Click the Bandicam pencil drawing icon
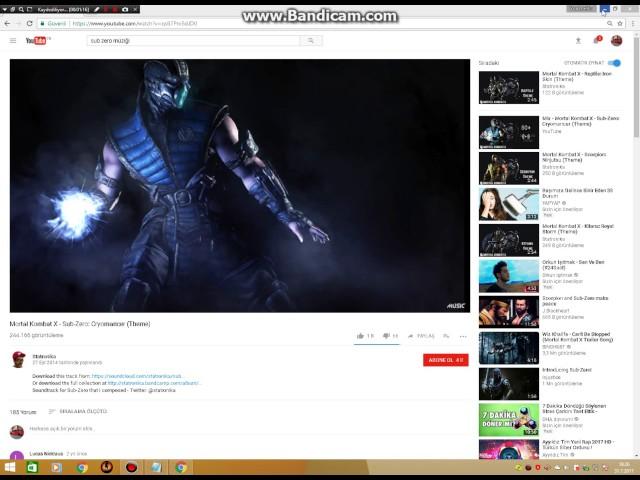The width and height of the screenshot is (640, 480). click(96, 9)
